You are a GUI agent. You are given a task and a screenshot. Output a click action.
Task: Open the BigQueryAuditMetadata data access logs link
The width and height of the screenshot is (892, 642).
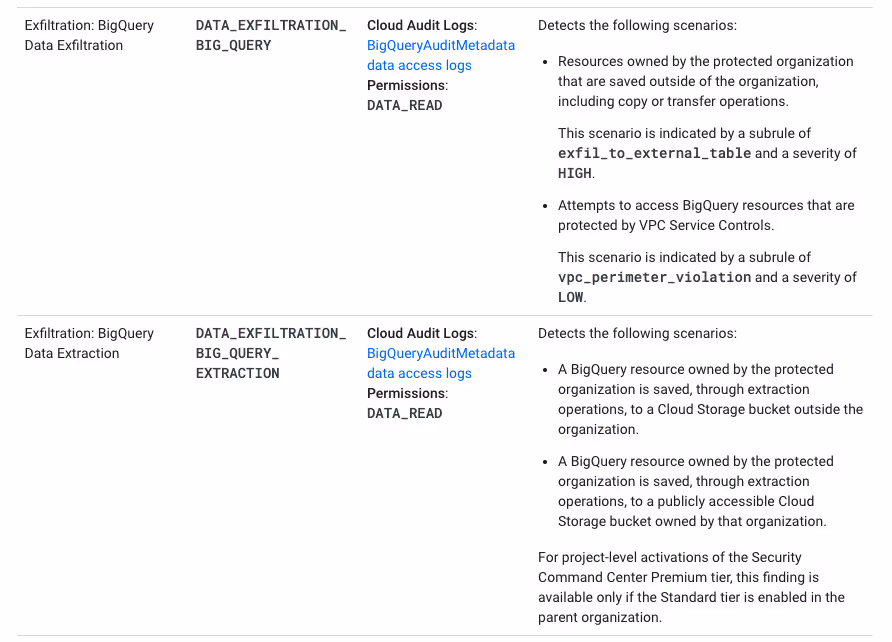[440, 55]
